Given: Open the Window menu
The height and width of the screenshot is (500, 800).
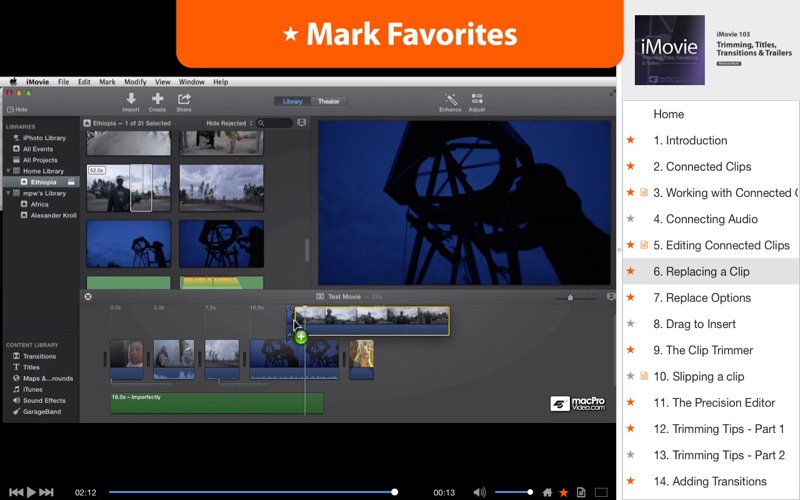Looking at the screenshot, I should pos(191,82).
